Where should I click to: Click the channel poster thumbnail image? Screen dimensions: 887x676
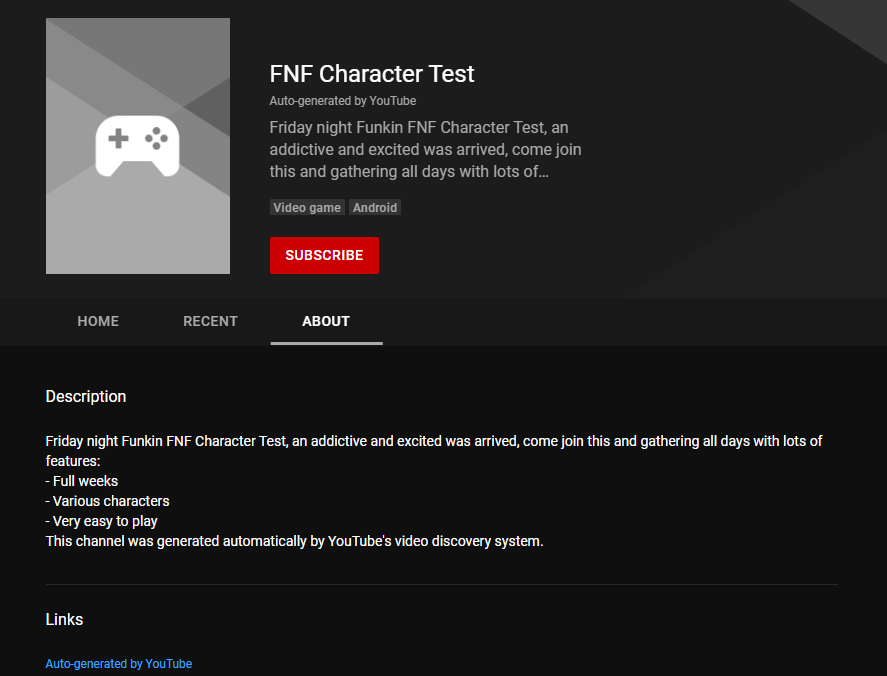pos(138,146)
